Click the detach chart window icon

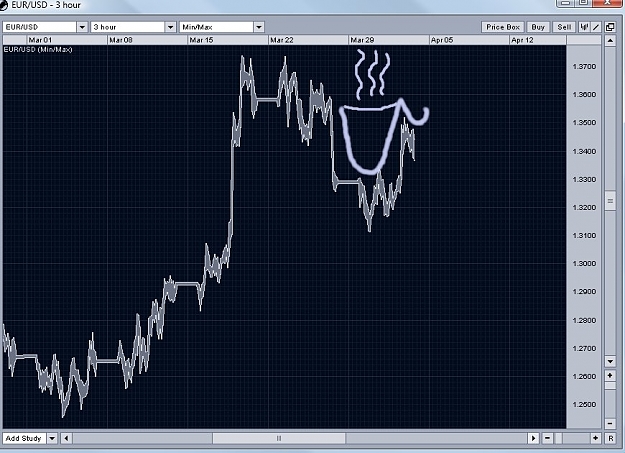(x=610, y=27)
